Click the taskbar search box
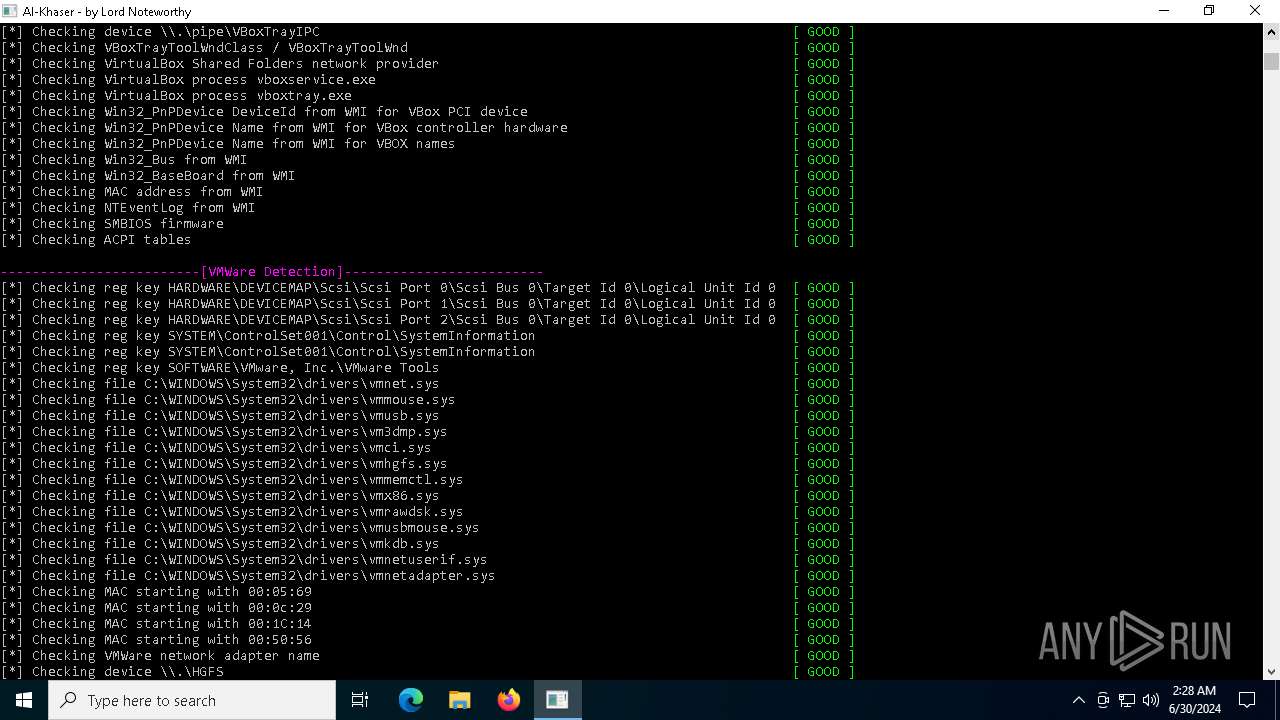 tap(192, 700)
